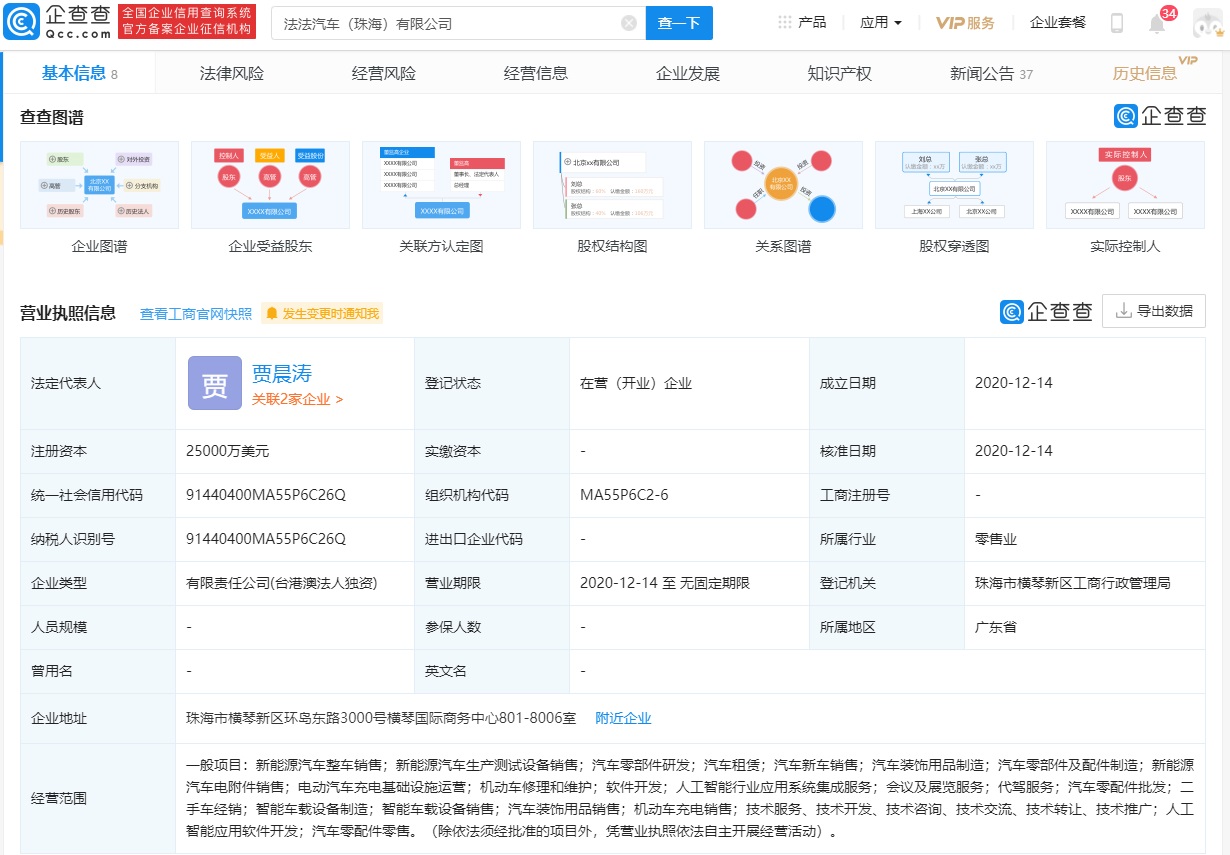Click unified social credit code 91440400MA55P6C26Q value
The width and height of the screenshot is (1230, 855).
(266, 495)
